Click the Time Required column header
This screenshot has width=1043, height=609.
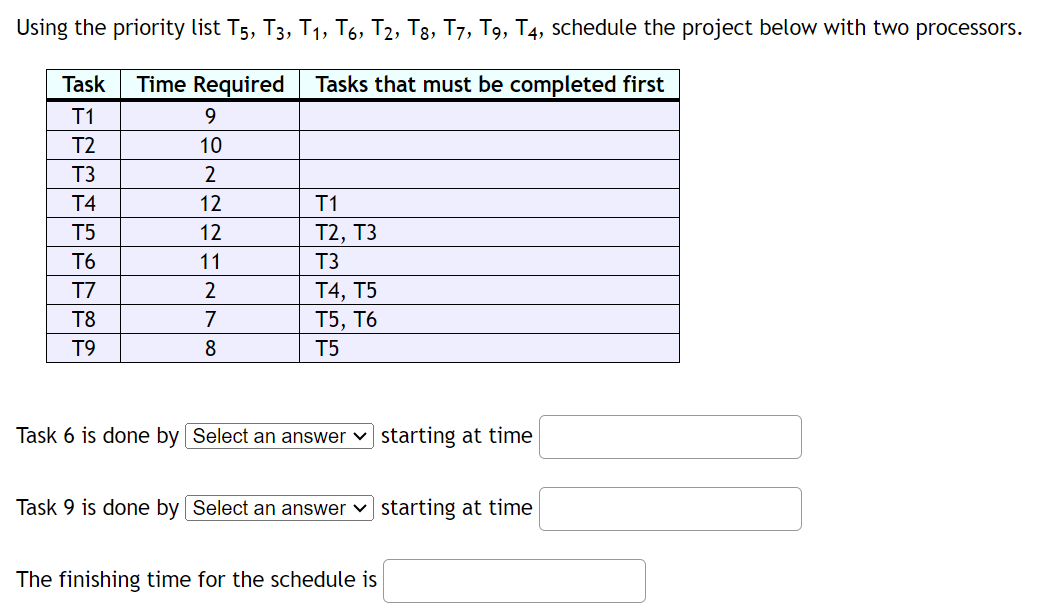(208, 84)
